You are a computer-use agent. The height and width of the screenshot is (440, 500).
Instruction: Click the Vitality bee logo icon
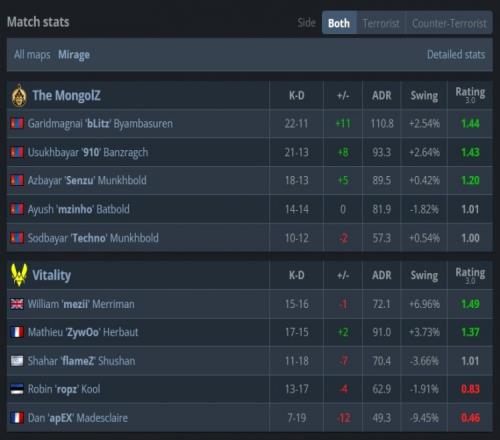pos(19,275)
